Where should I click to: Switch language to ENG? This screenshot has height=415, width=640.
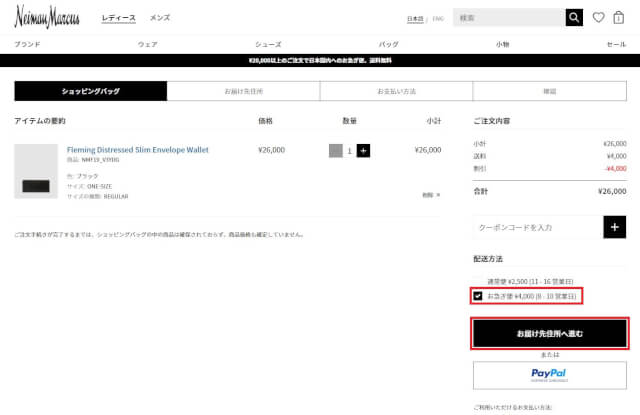[438, 19]
